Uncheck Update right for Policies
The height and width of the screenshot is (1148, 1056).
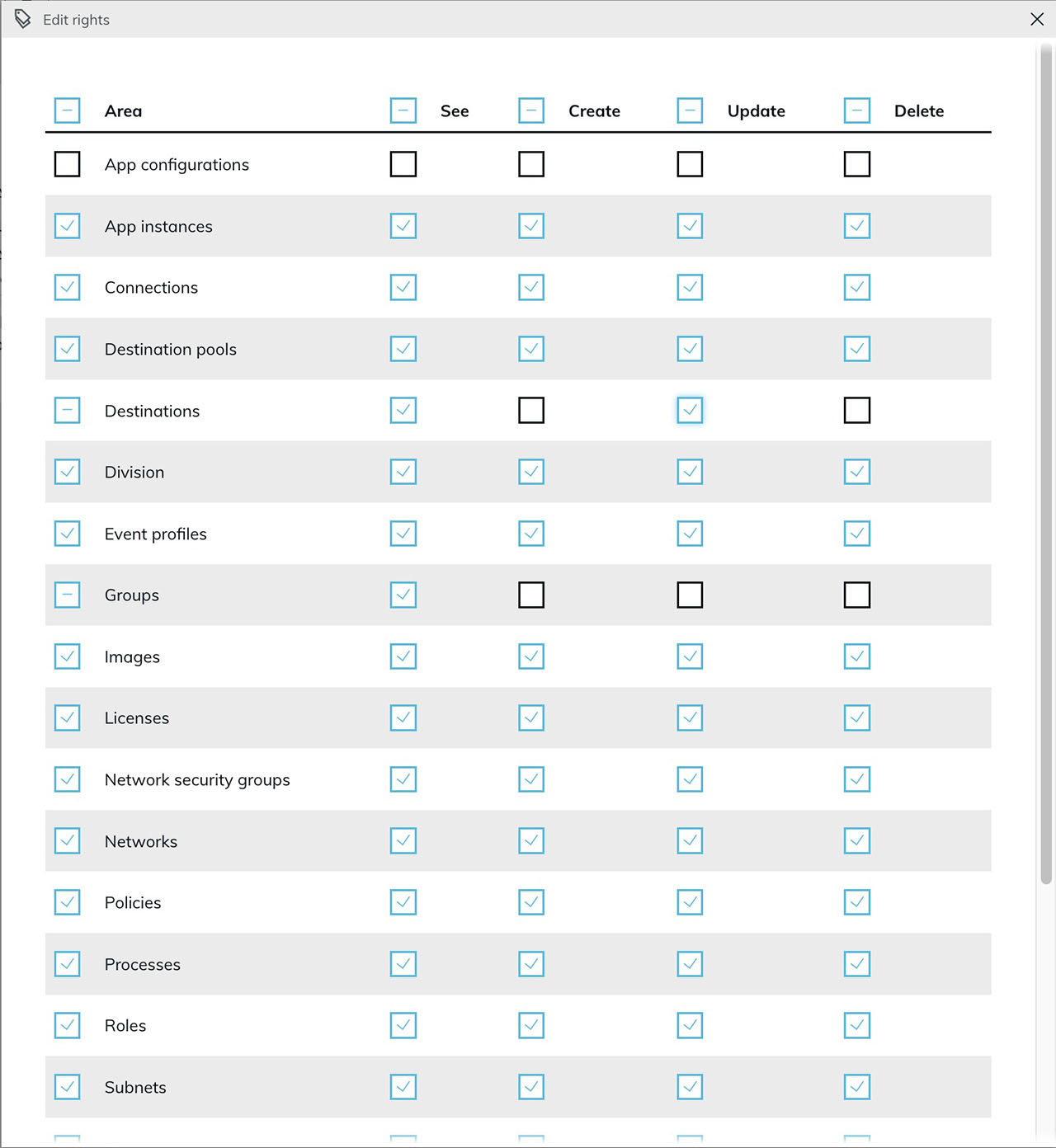click(x=690, y=902)
